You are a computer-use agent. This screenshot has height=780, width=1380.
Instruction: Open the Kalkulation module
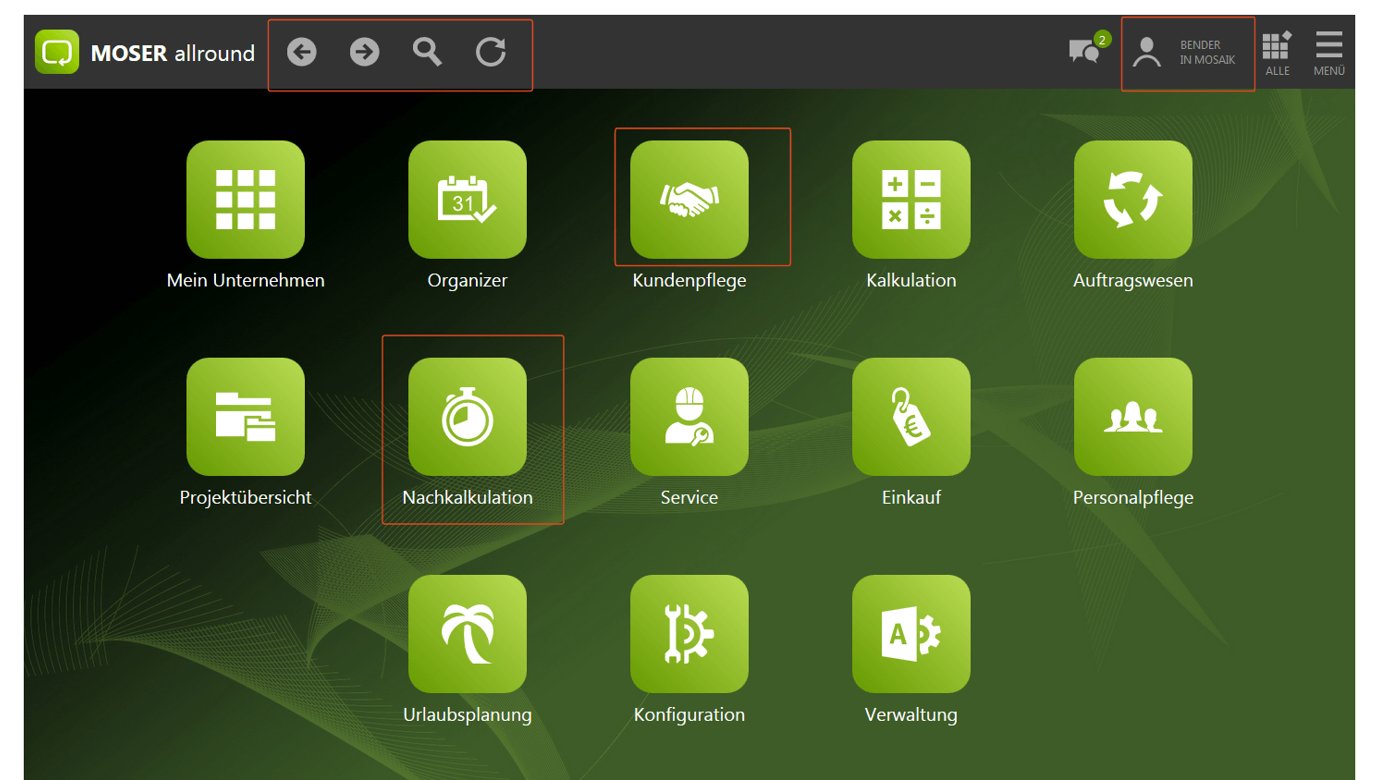[x=911, y=200]
